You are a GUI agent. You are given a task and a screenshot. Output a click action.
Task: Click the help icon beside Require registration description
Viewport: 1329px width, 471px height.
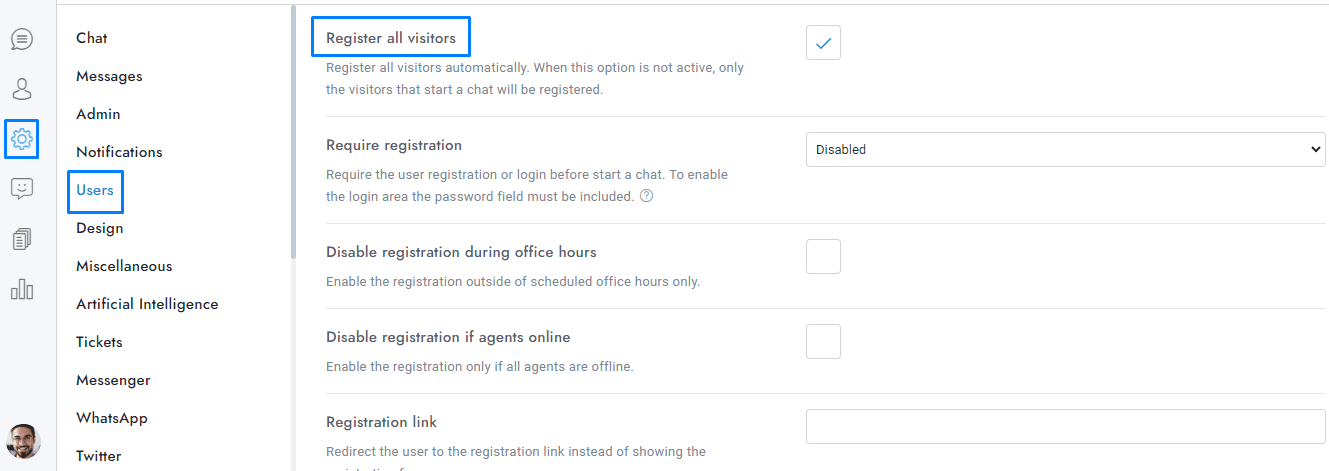click(x=646, y=196)
